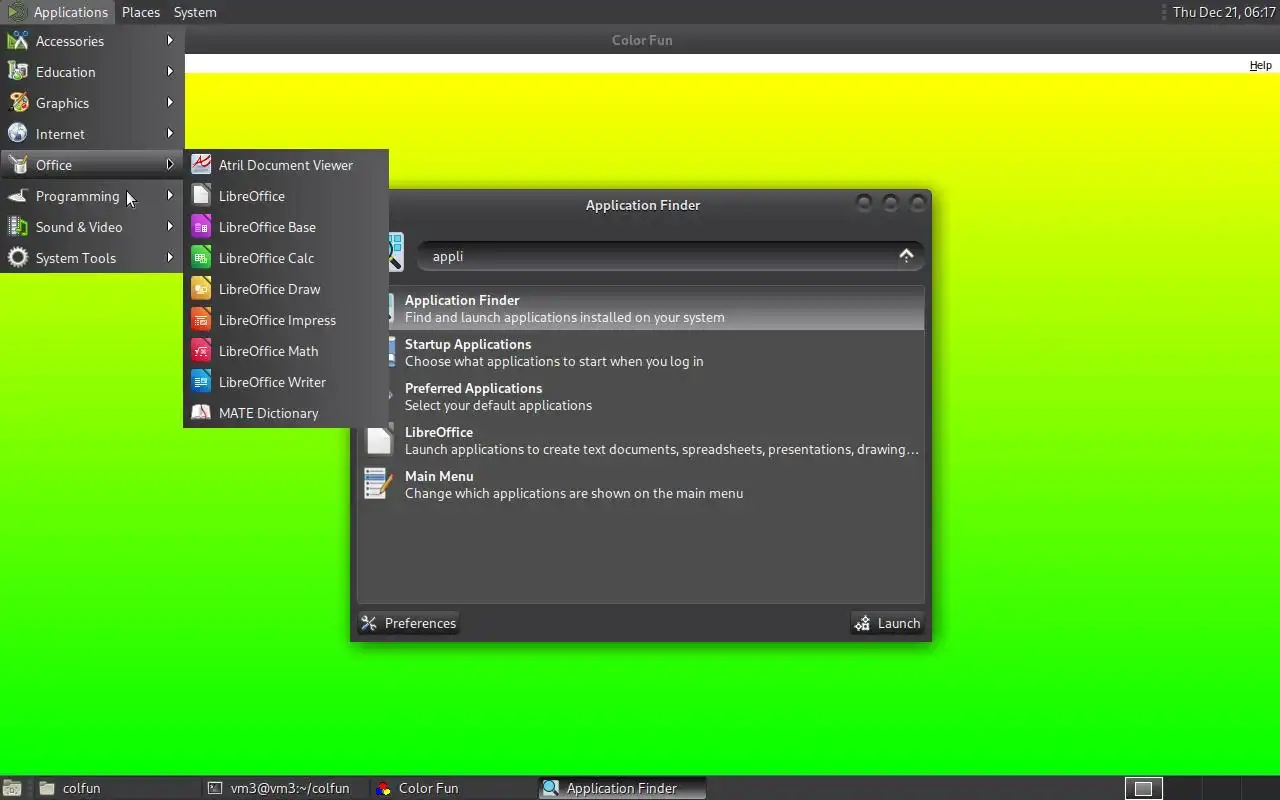Select MATE Dictionary menu entry
1280x800 pixels.
pyautogui.click(x=286, y=413)
